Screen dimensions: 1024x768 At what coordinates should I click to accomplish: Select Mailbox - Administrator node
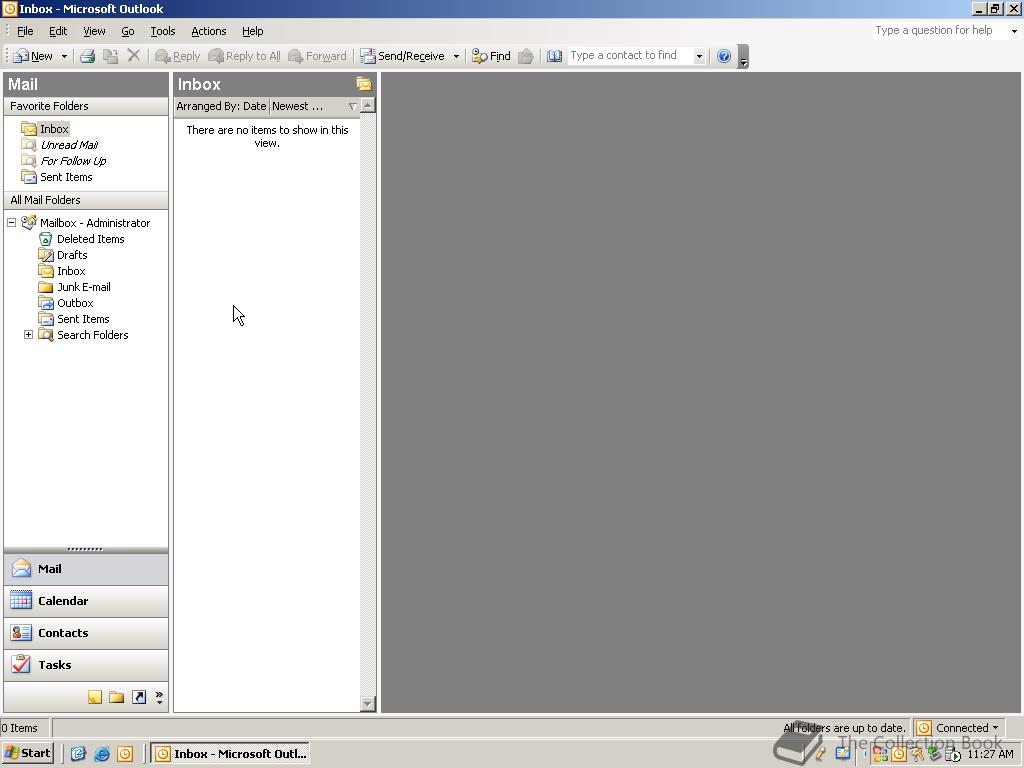click(95, 223)
